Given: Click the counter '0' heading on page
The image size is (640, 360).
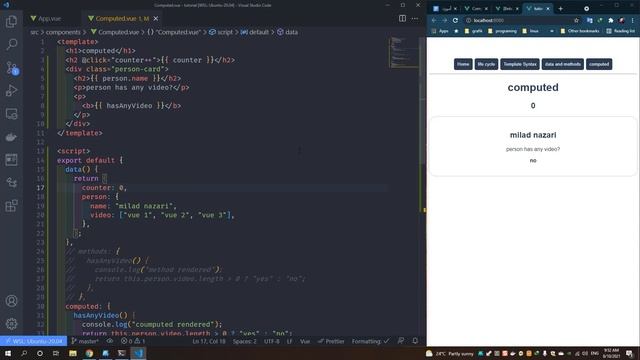Looking at the screenshot, I should click(533, 106).
